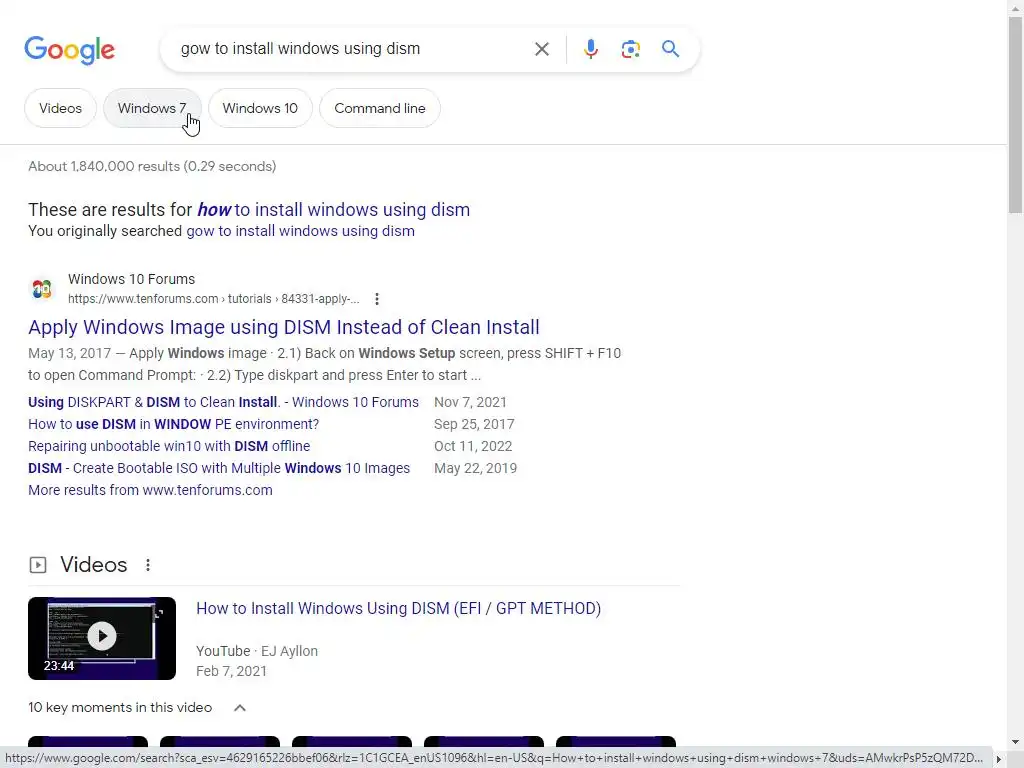
Task: Click the 'About 1,840,000 results' text
Action: 152,167
